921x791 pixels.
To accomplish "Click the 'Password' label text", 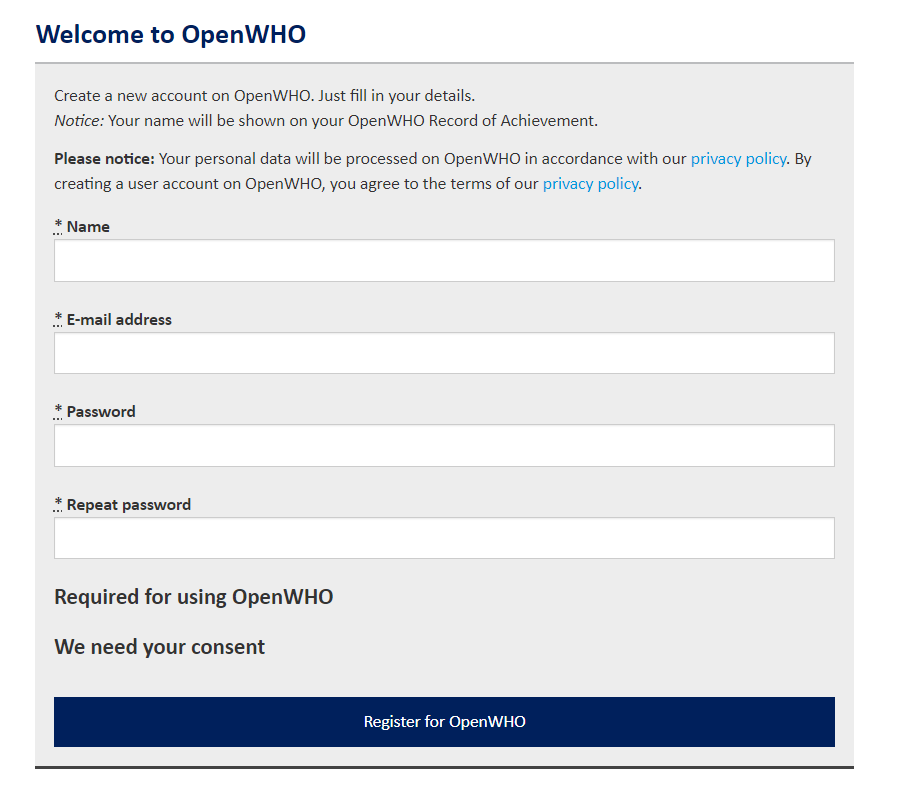I will pos(101,412).
